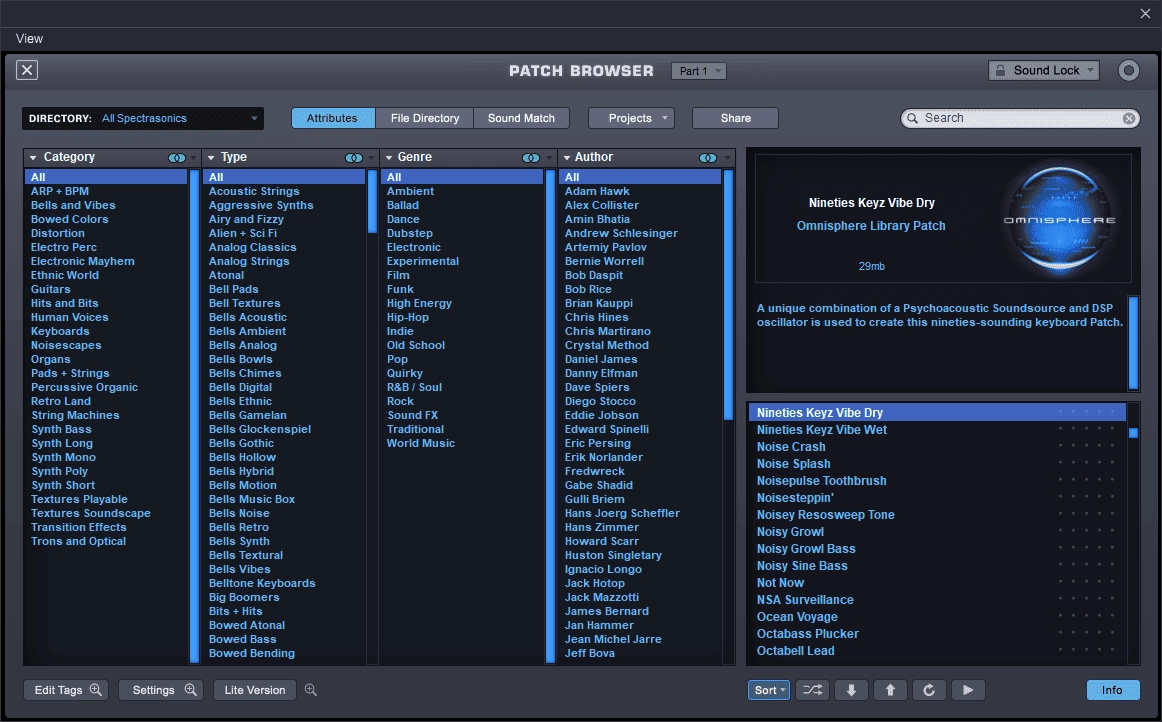Click the magnifier beside Settings
The image size is (1162, 722).
[190, 689]
